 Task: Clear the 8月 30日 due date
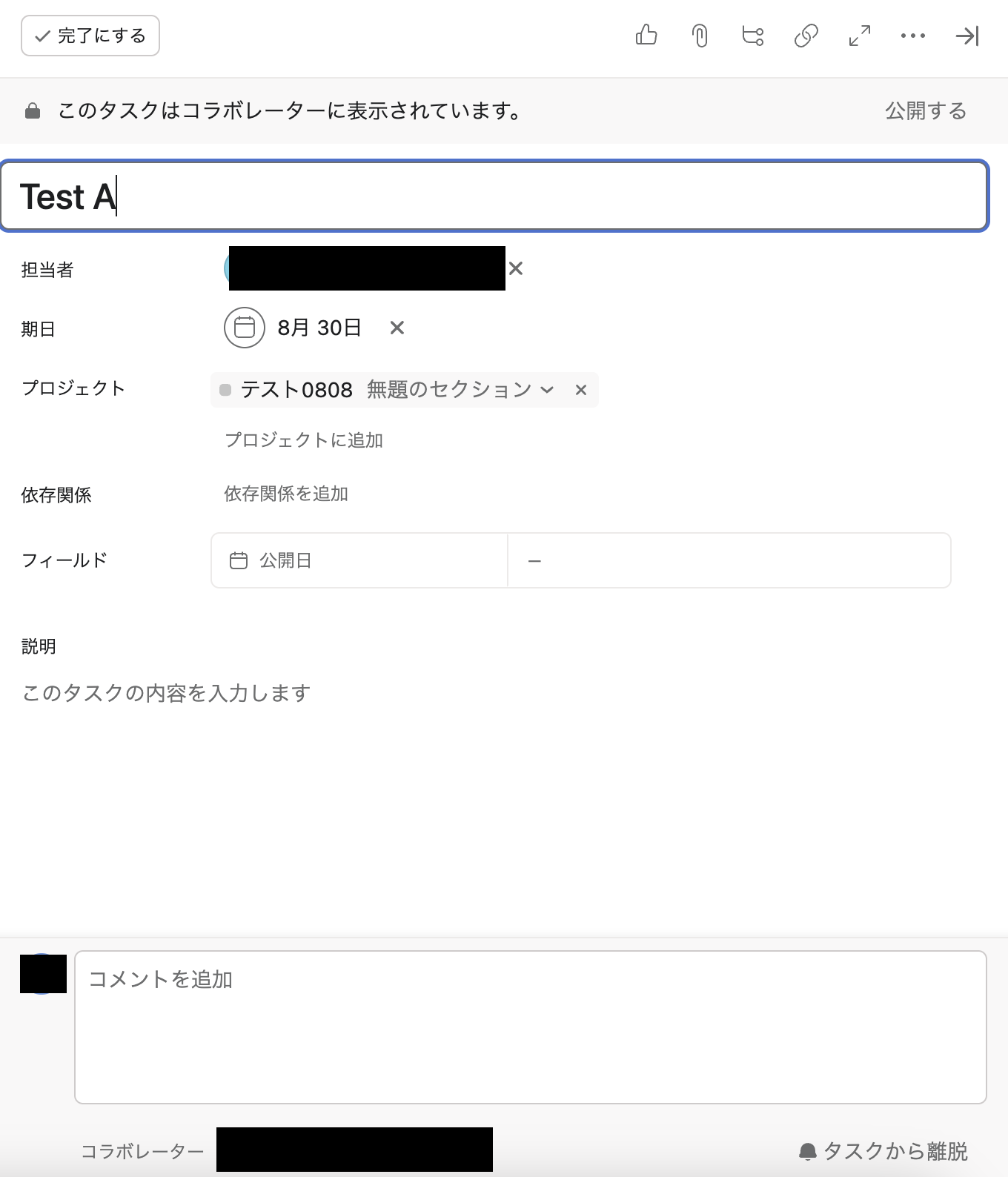tap(397, 328)
